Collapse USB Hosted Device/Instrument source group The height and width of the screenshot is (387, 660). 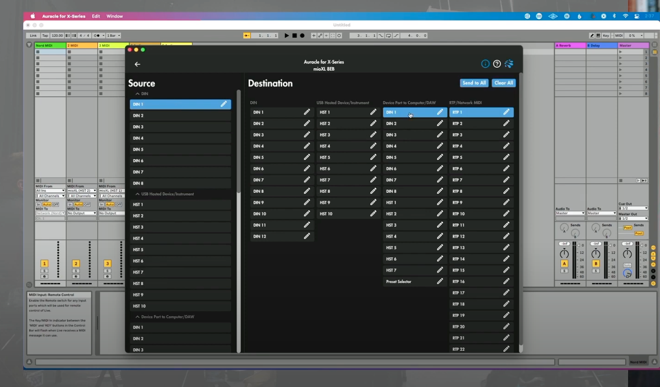point(137,194)
